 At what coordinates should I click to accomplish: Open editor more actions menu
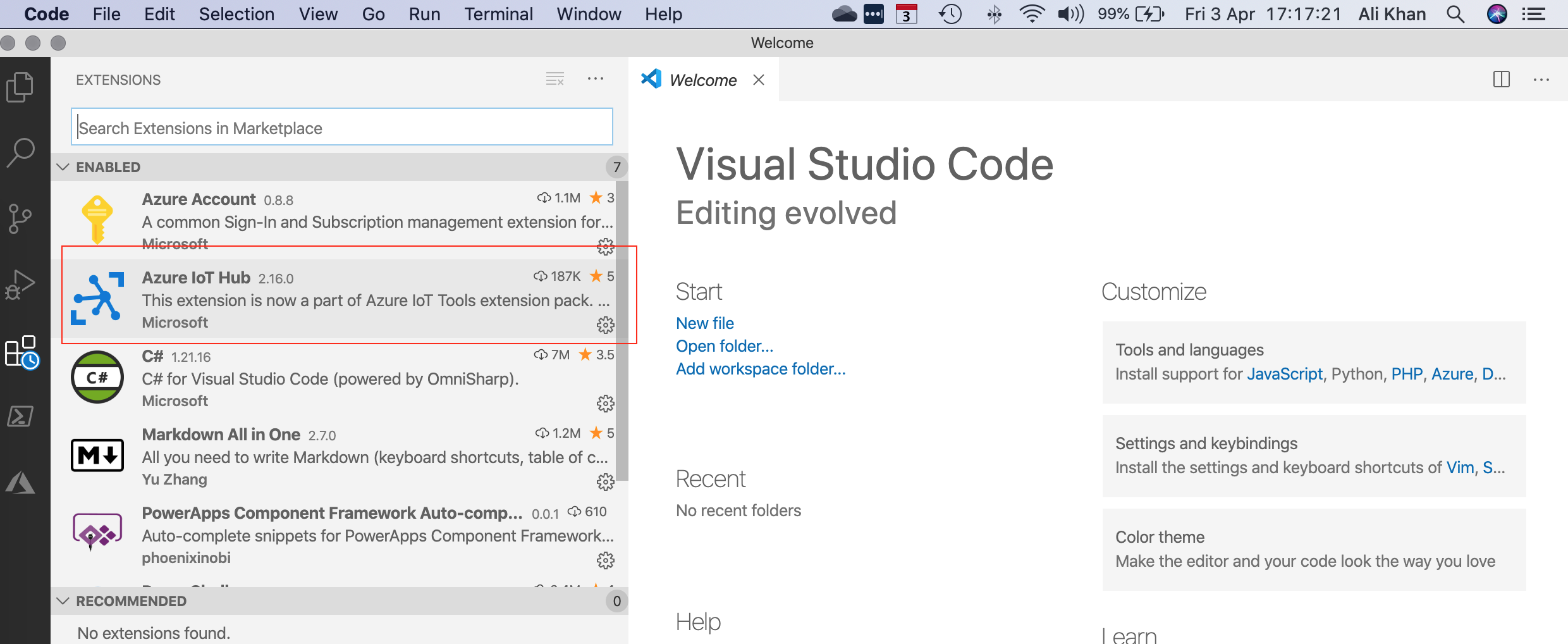[x=1541, y=79]
